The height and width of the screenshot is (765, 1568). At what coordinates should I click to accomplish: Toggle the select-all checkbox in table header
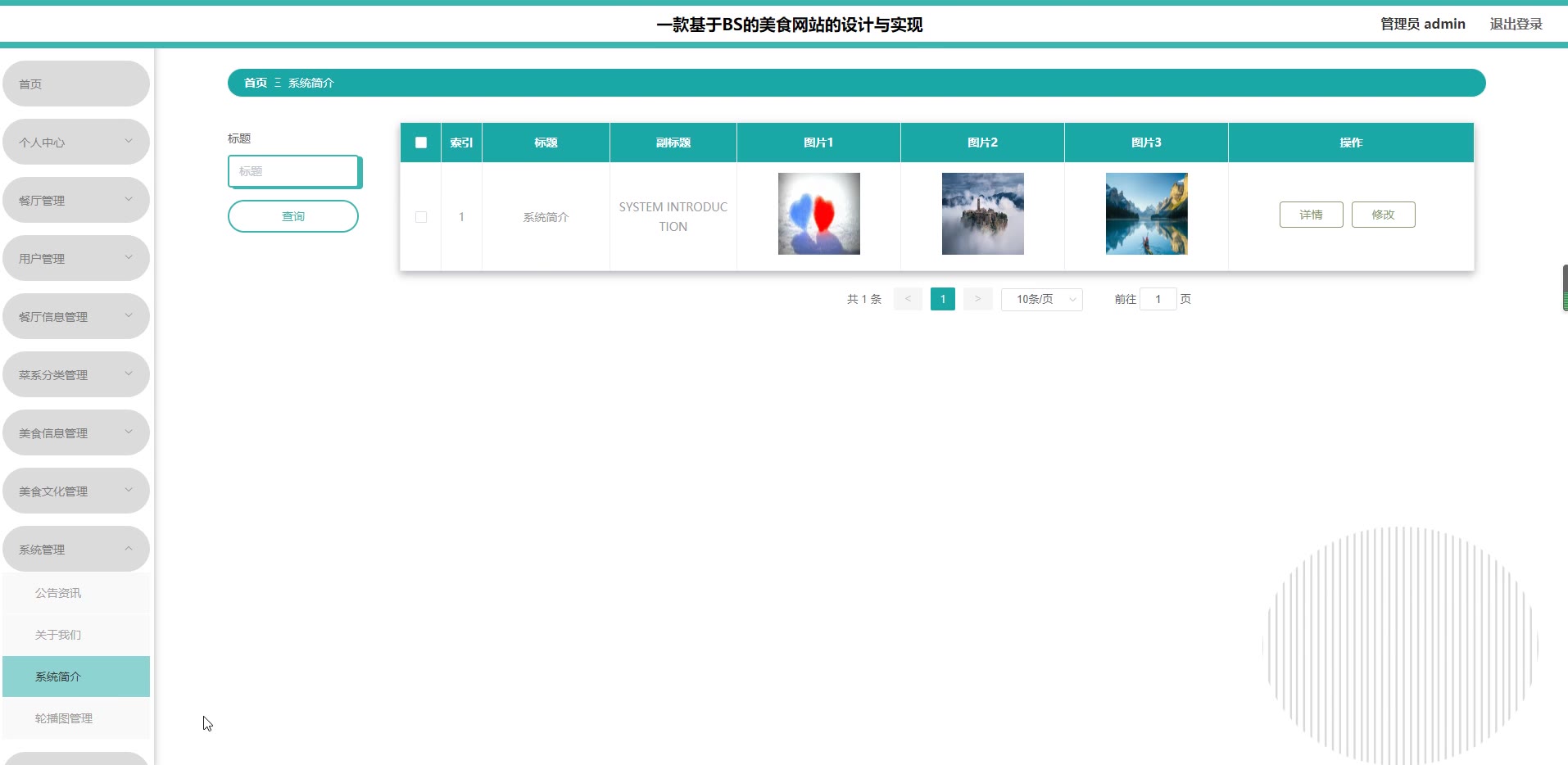421,143
